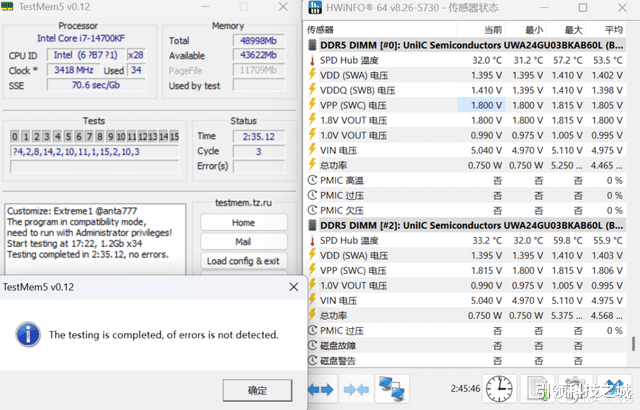Click the log line 'Testing completed in 2:35.12, no errors.'
640x410 pixels.
point(88,255)
